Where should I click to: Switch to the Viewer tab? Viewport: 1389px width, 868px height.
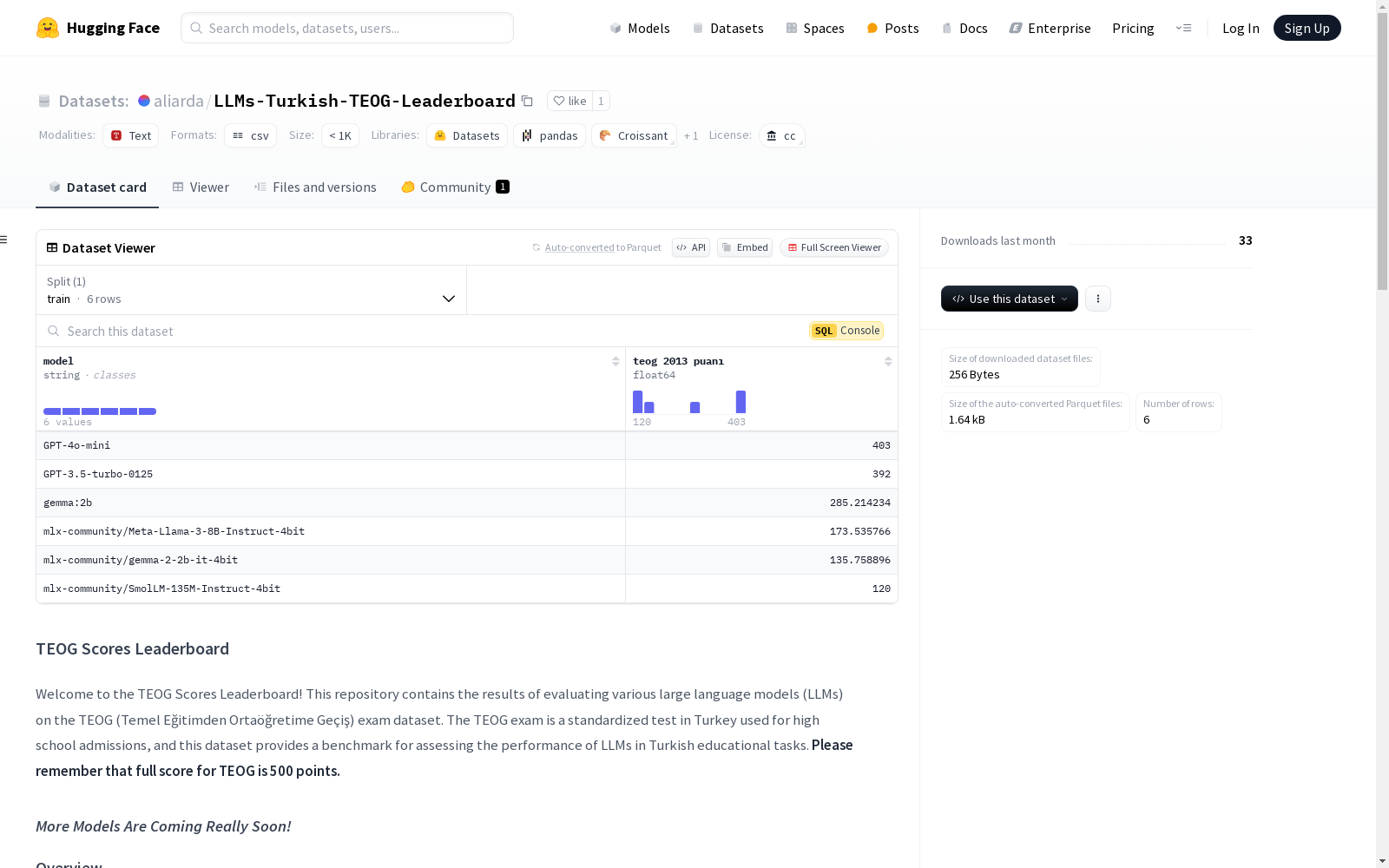coord(201,187)
